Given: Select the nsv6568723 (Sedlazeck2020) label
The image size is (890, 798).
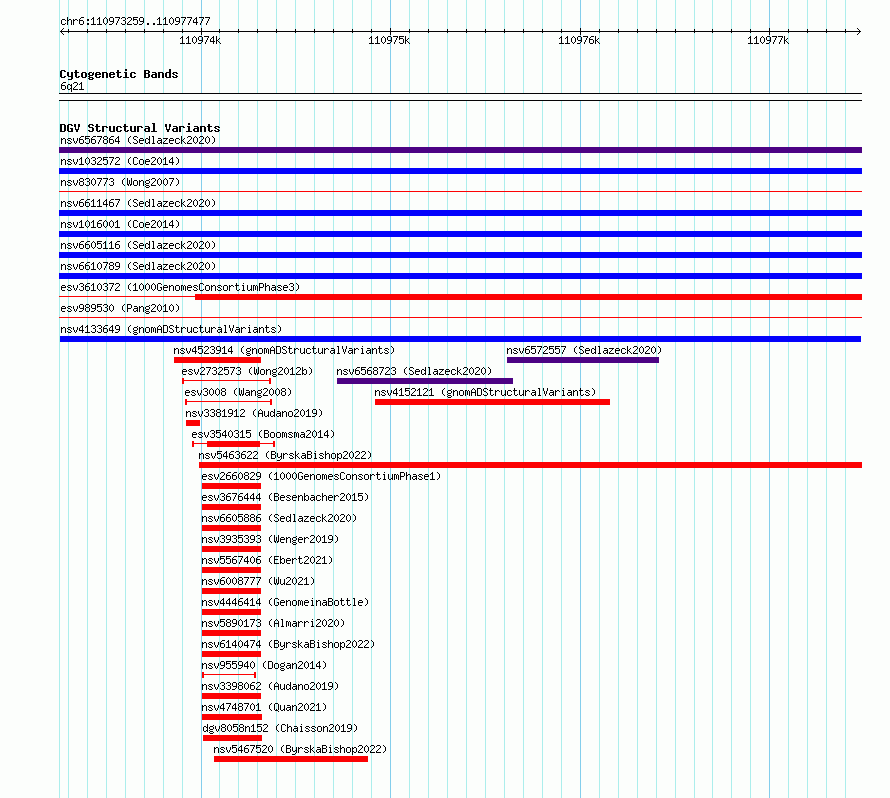Looking at the screenshot, I should point(414,371).
